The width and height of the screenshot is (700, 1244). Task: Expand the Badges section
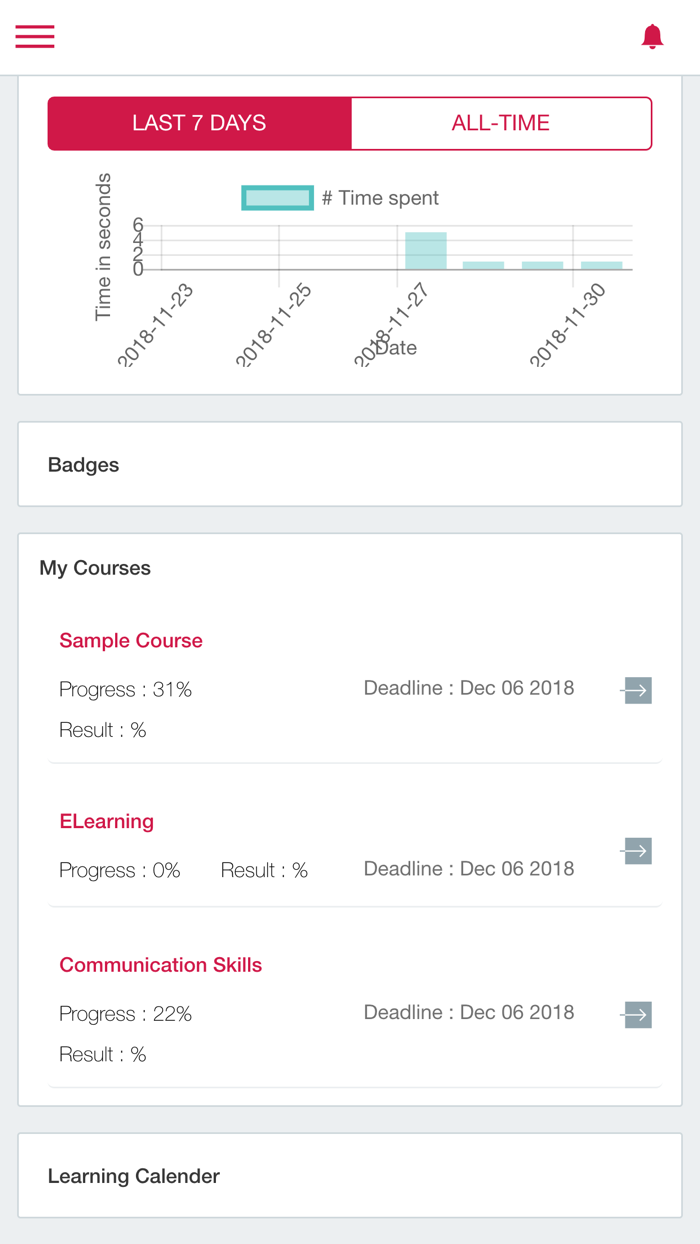click(84, 465)
